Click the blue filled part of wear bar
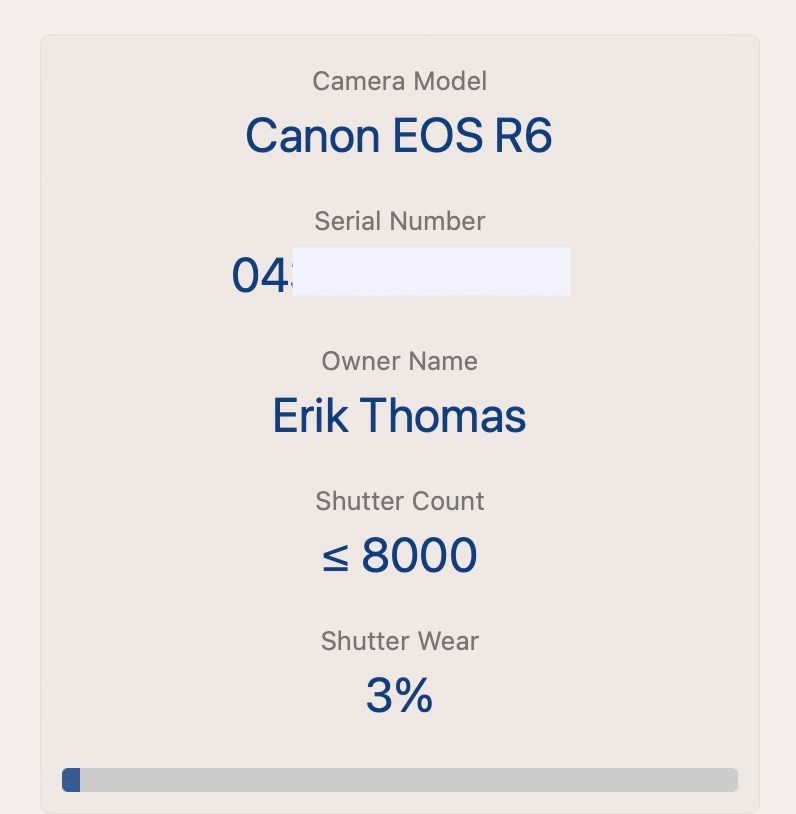 pos(71,780)
